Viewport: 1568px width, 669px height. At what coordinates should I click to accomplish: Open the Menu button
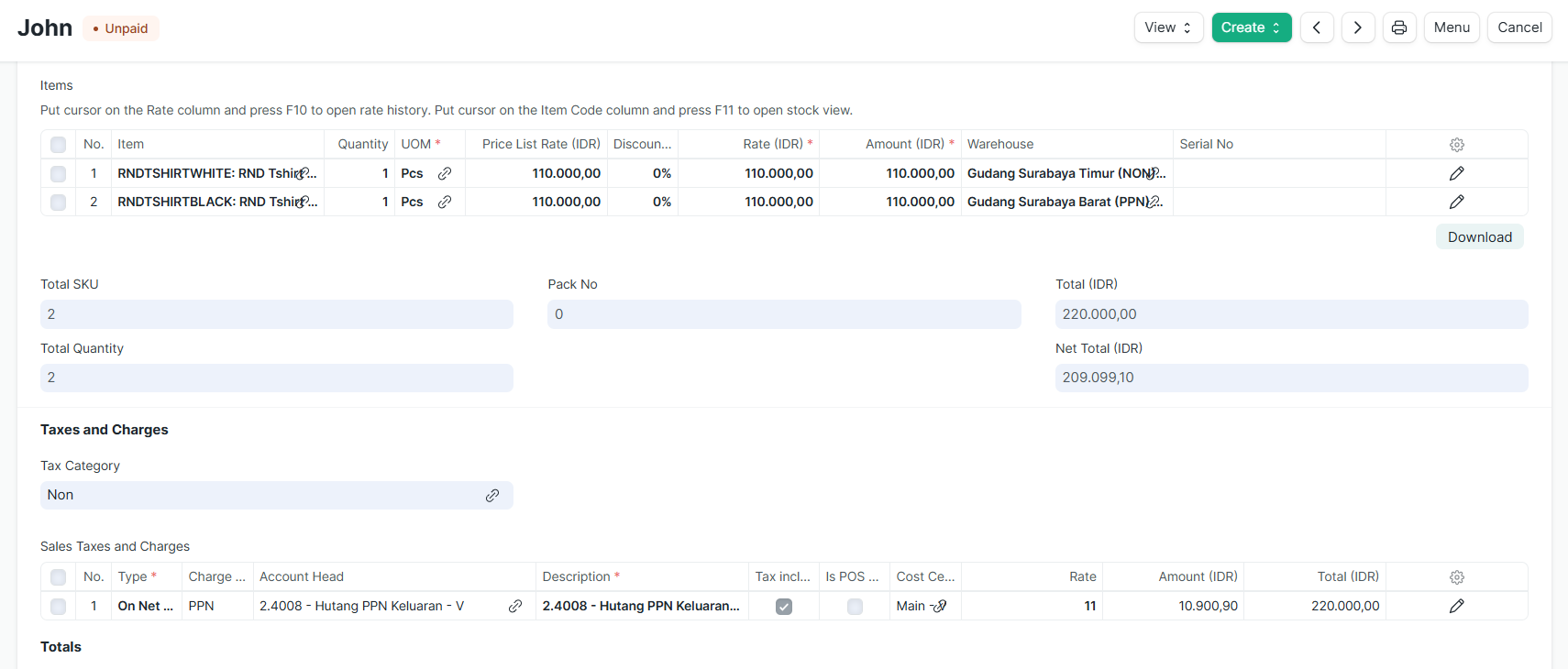(x=1452, y=27)
